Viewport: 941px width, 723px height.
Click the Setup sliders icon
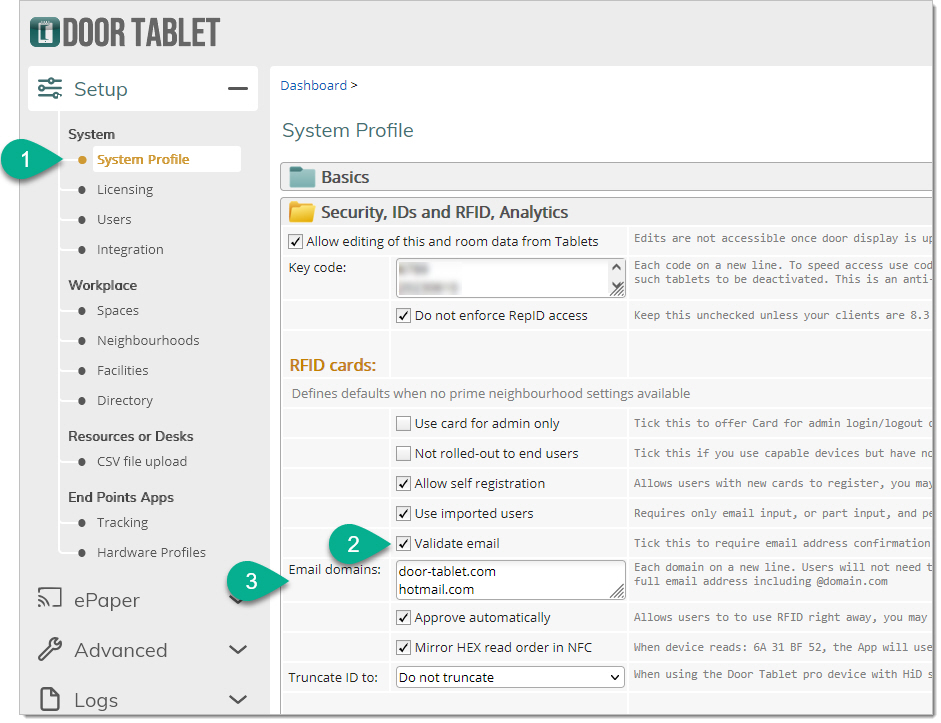click(50, 89)
